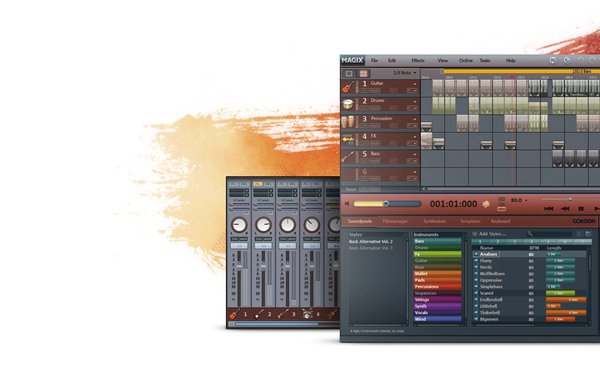Open the Bass track dropdown arrow
Screen dimensions: 600x367
coord(415,154)
